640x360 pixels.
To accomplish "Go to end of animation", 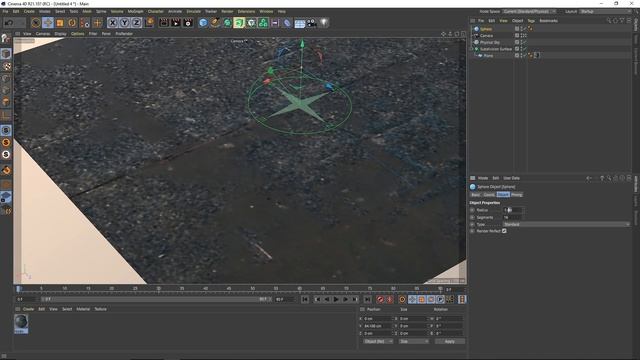I will click(367, 299).
